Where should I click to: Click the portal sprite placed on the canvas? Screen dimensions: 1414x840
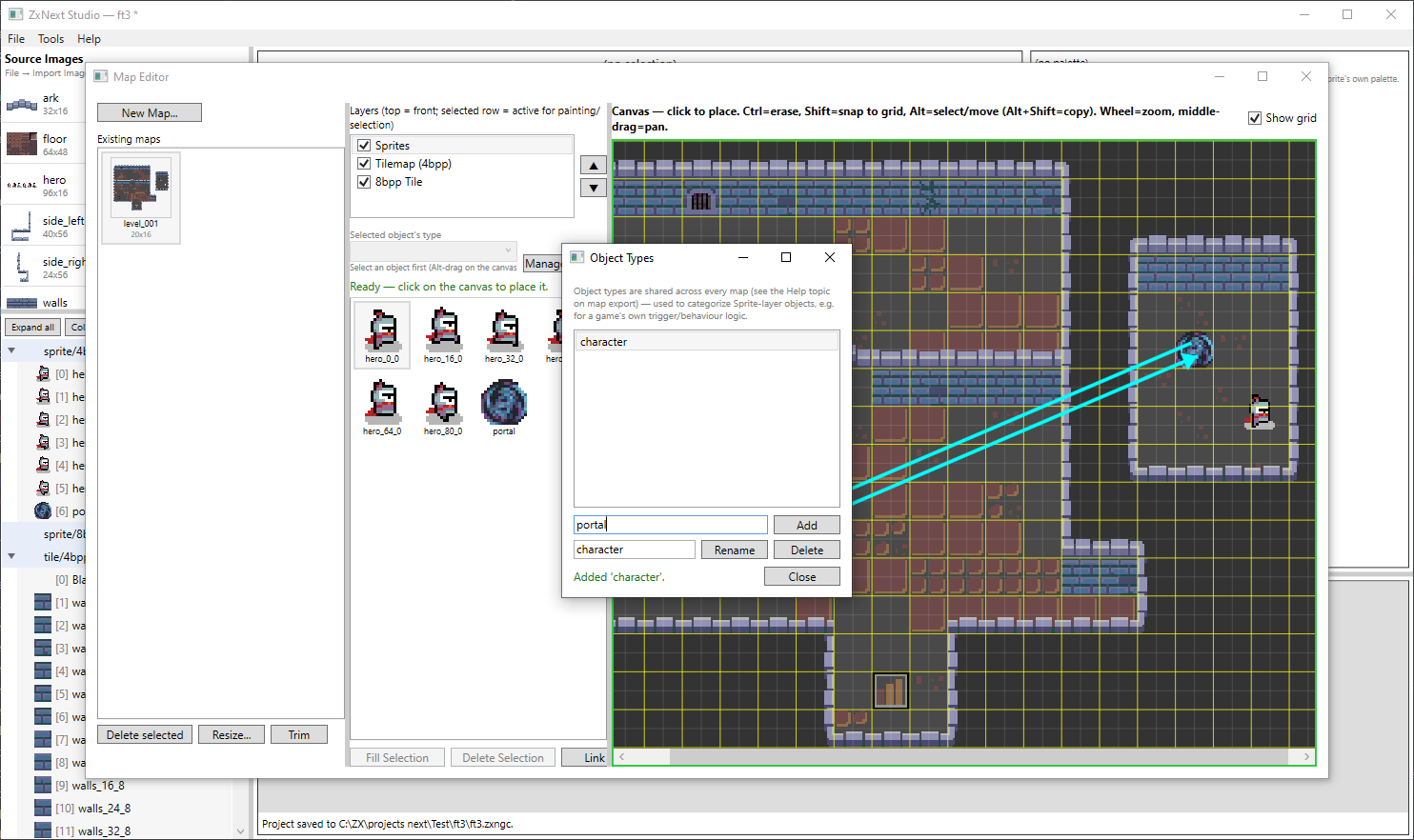tap(1195, 350)
